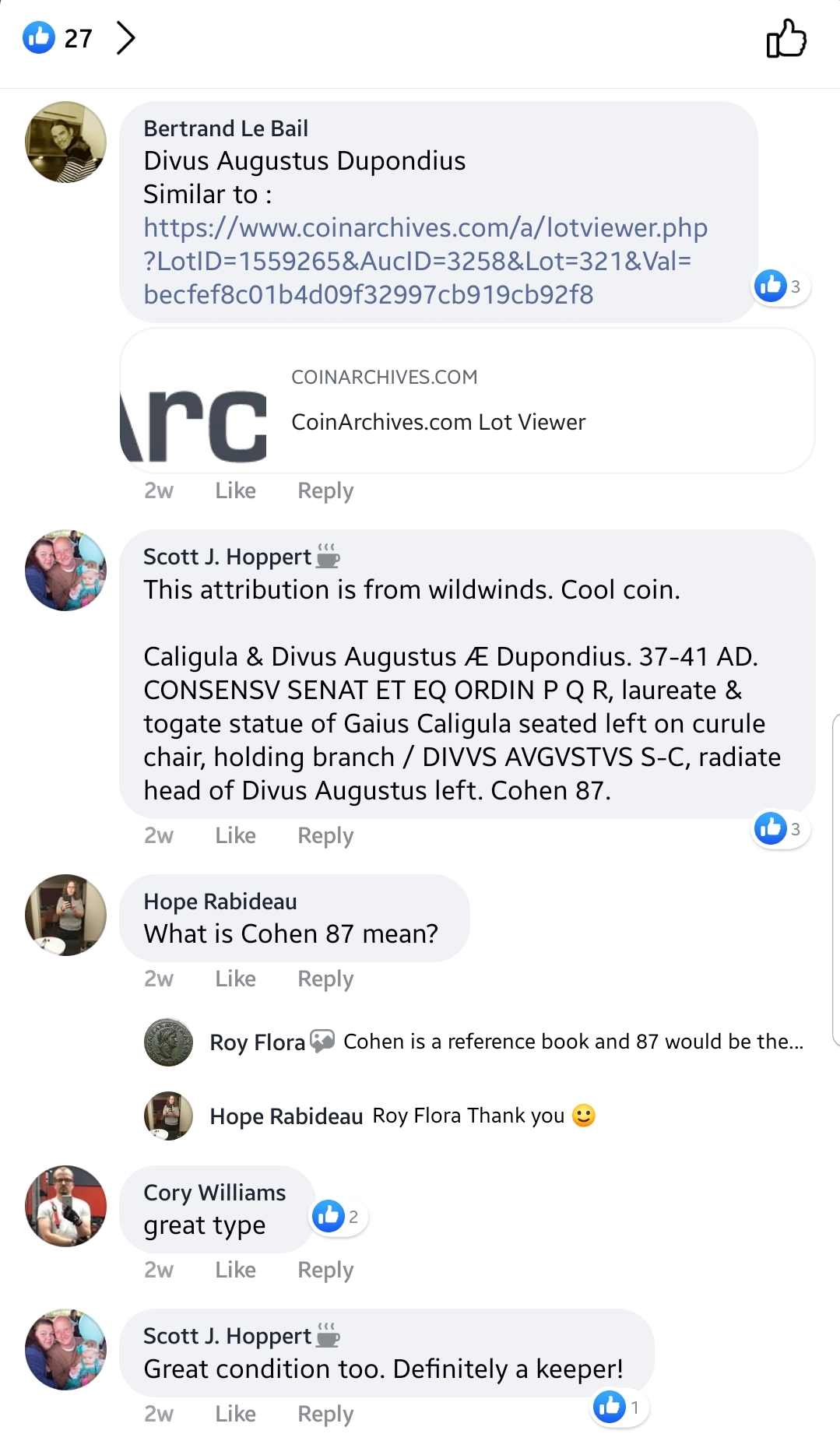Open Bertrand Le Bail's profile picture

point(66,142)
